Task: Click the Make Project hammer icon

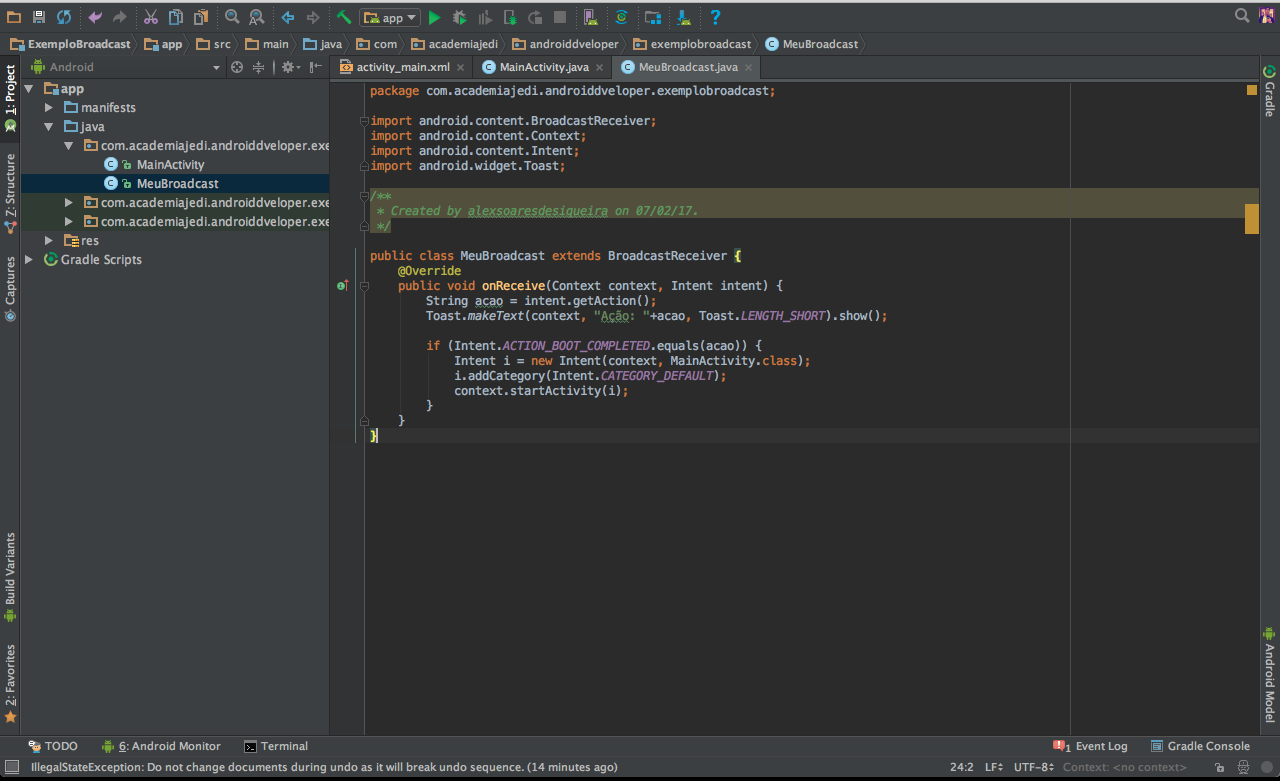Action: coord(344,17)
